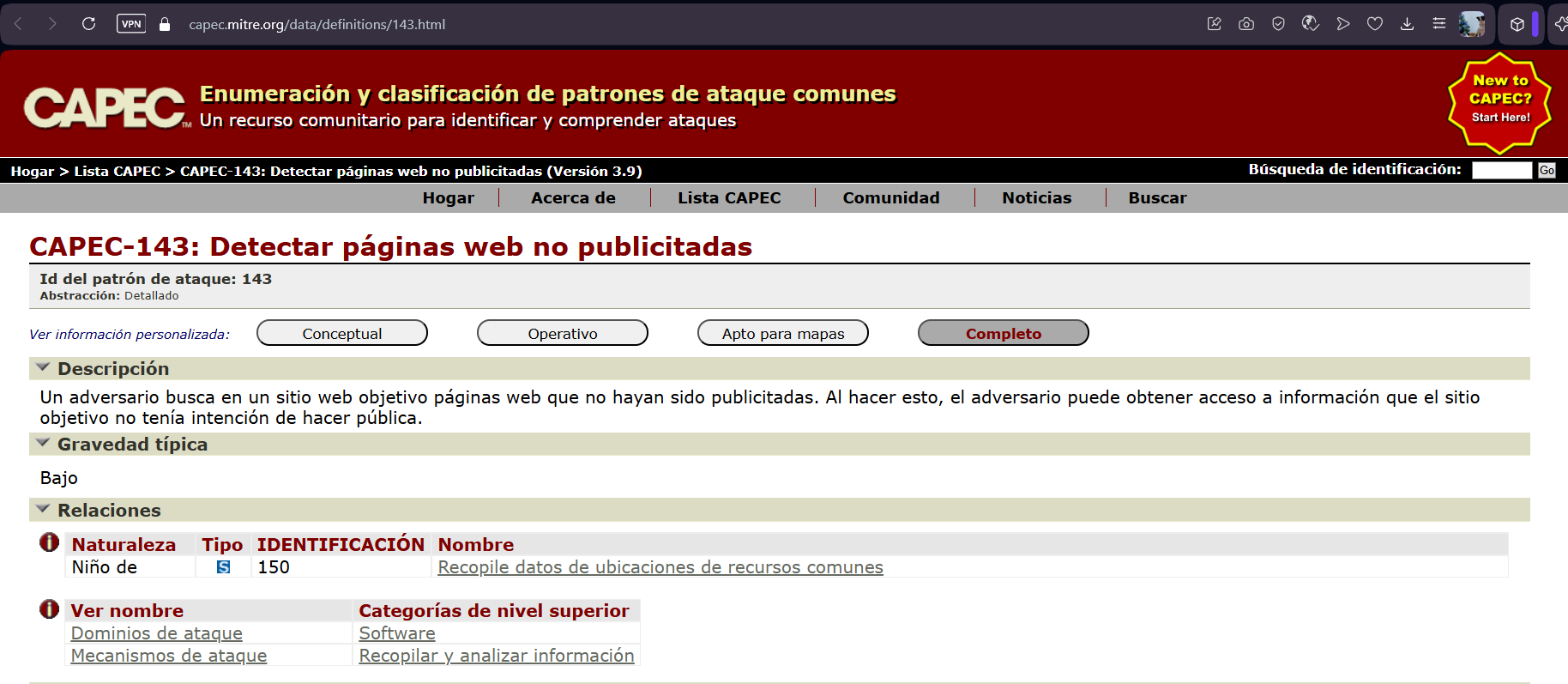Reload the current page

[88, 24]
